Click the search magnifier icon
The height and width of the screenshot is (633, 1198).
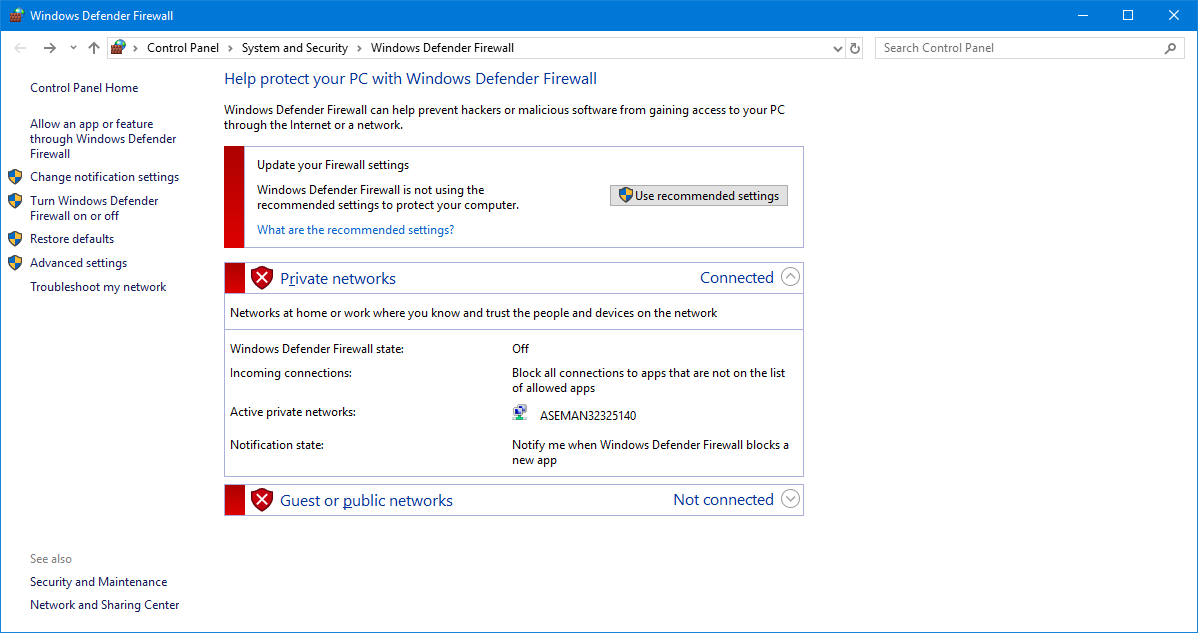pyautogui.click(x=1170, y=48)
